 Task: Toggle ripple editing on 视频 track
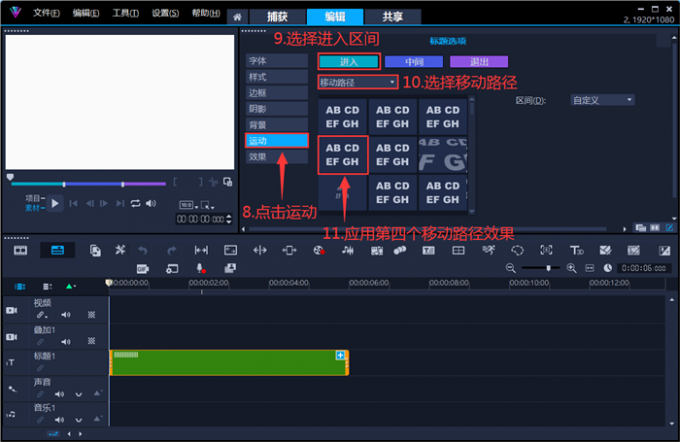point(41,315)
